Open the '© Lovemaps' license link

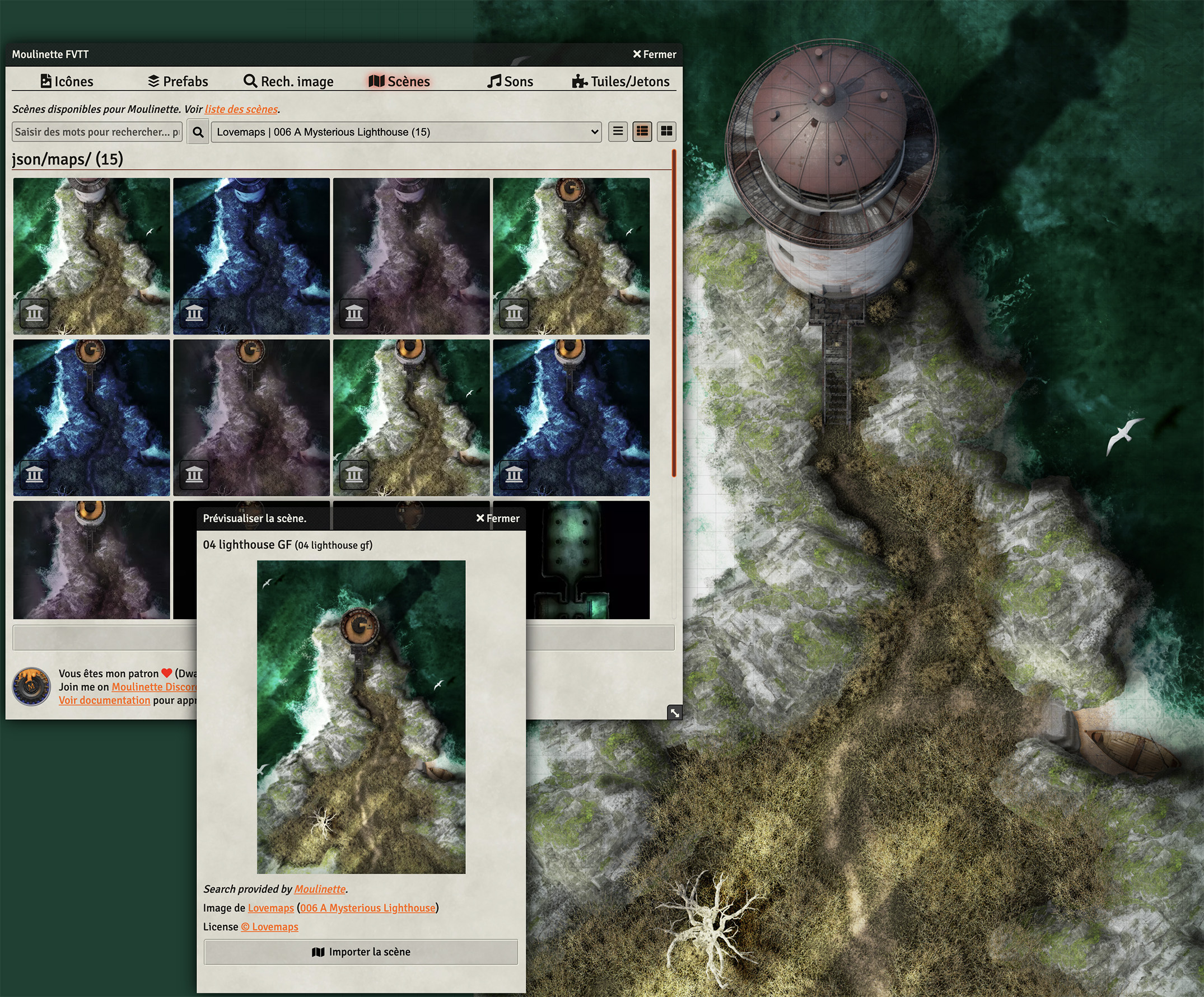click(269, 926)
